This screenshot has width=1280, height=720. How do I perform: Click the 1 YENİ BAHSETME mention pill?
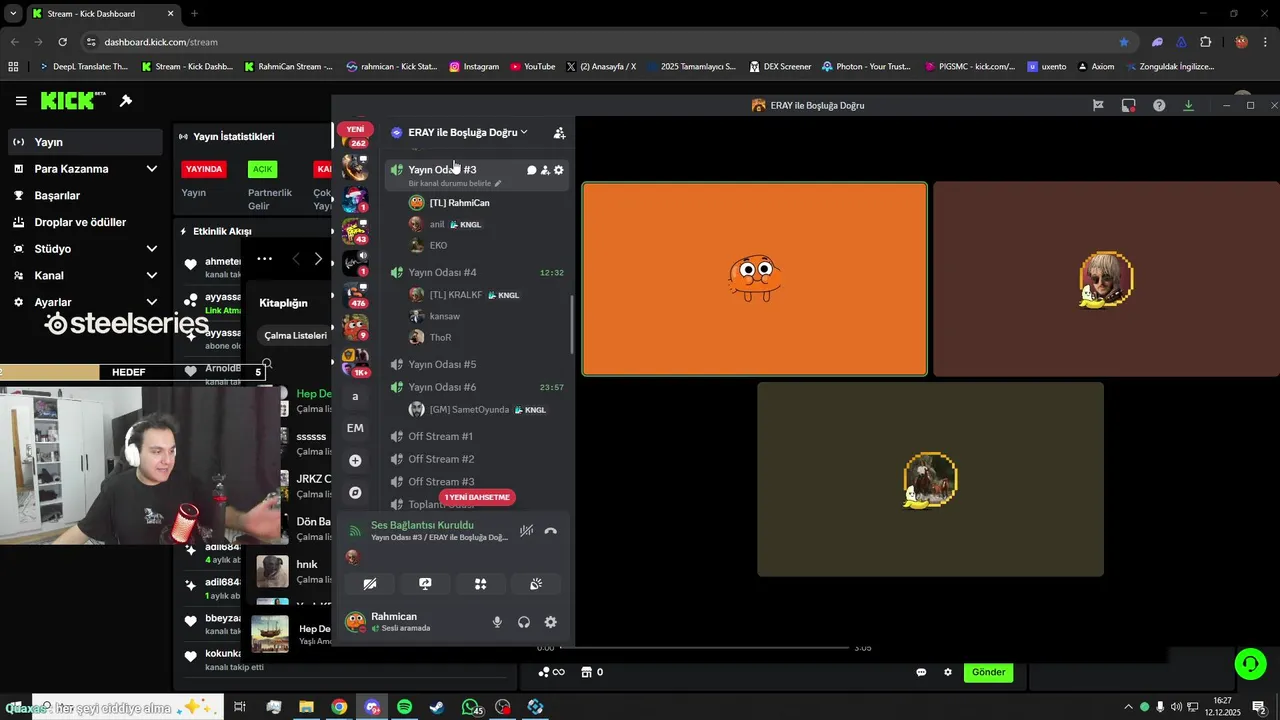tap(477, 497)
